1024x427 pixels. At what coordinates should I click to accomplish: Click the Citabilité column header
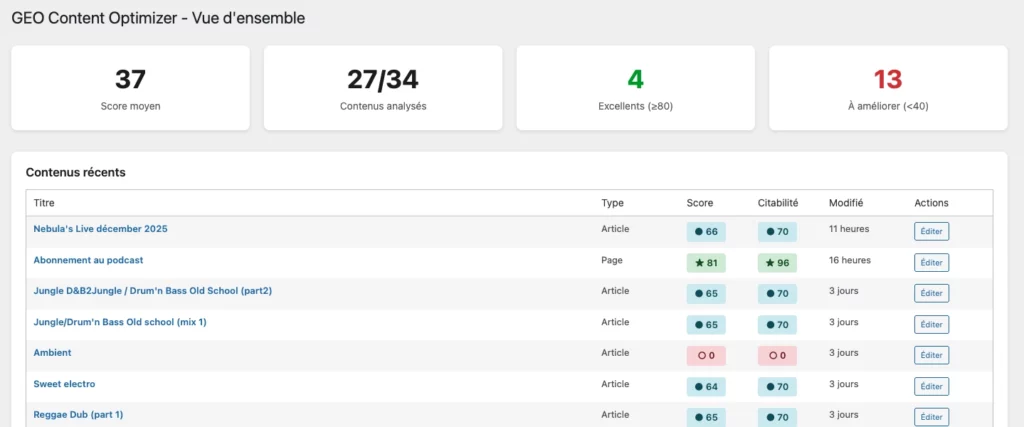pos(778,203)
